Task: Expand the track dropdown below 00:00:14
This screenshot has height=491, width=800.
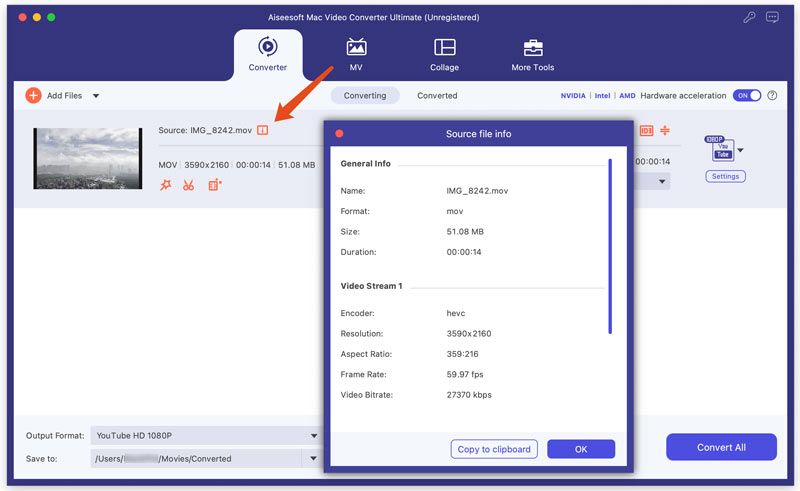Action: [x=662, y=181]
